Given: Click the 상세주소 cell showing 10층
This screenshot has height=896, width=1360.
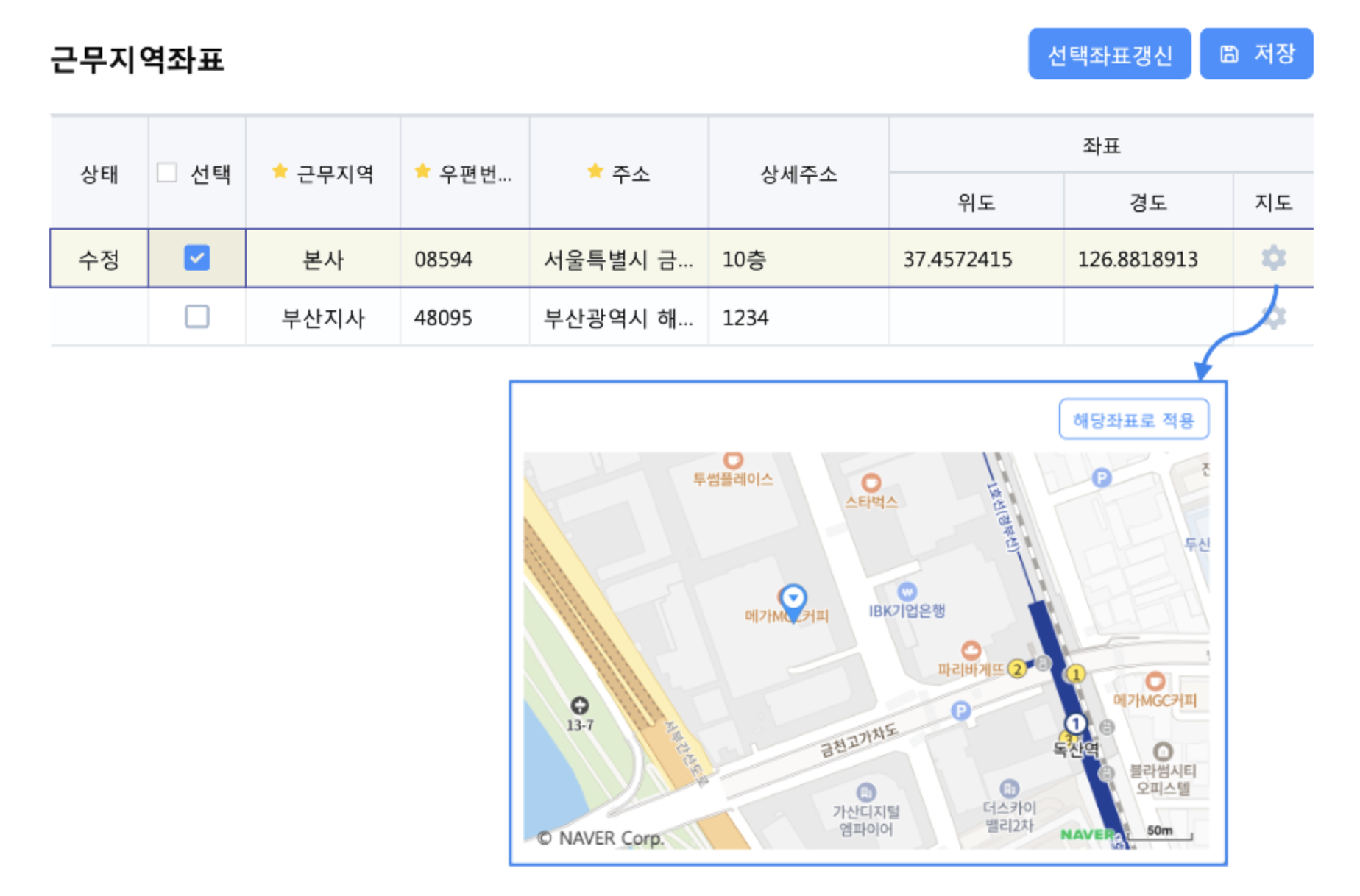Looking at the screenshot, I should 798,259.
